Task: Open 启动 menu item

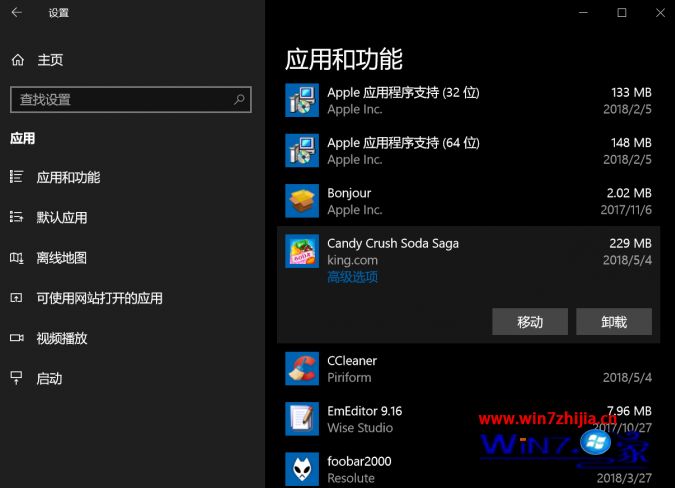Action: pyautogui.click(x=49, y=378)
